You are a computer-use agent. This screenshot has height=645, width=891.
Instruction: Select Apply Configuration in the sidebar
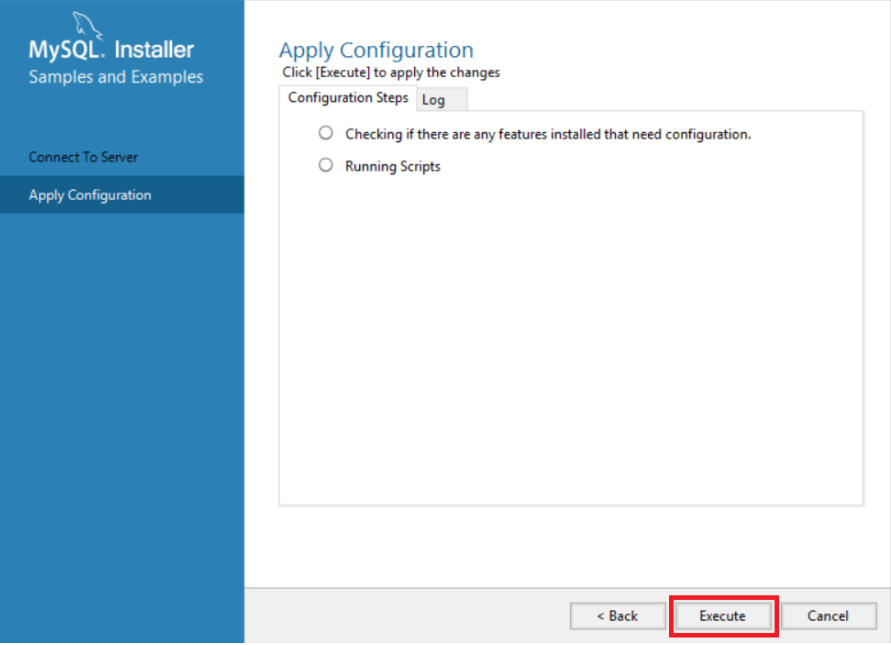(122, 195)
